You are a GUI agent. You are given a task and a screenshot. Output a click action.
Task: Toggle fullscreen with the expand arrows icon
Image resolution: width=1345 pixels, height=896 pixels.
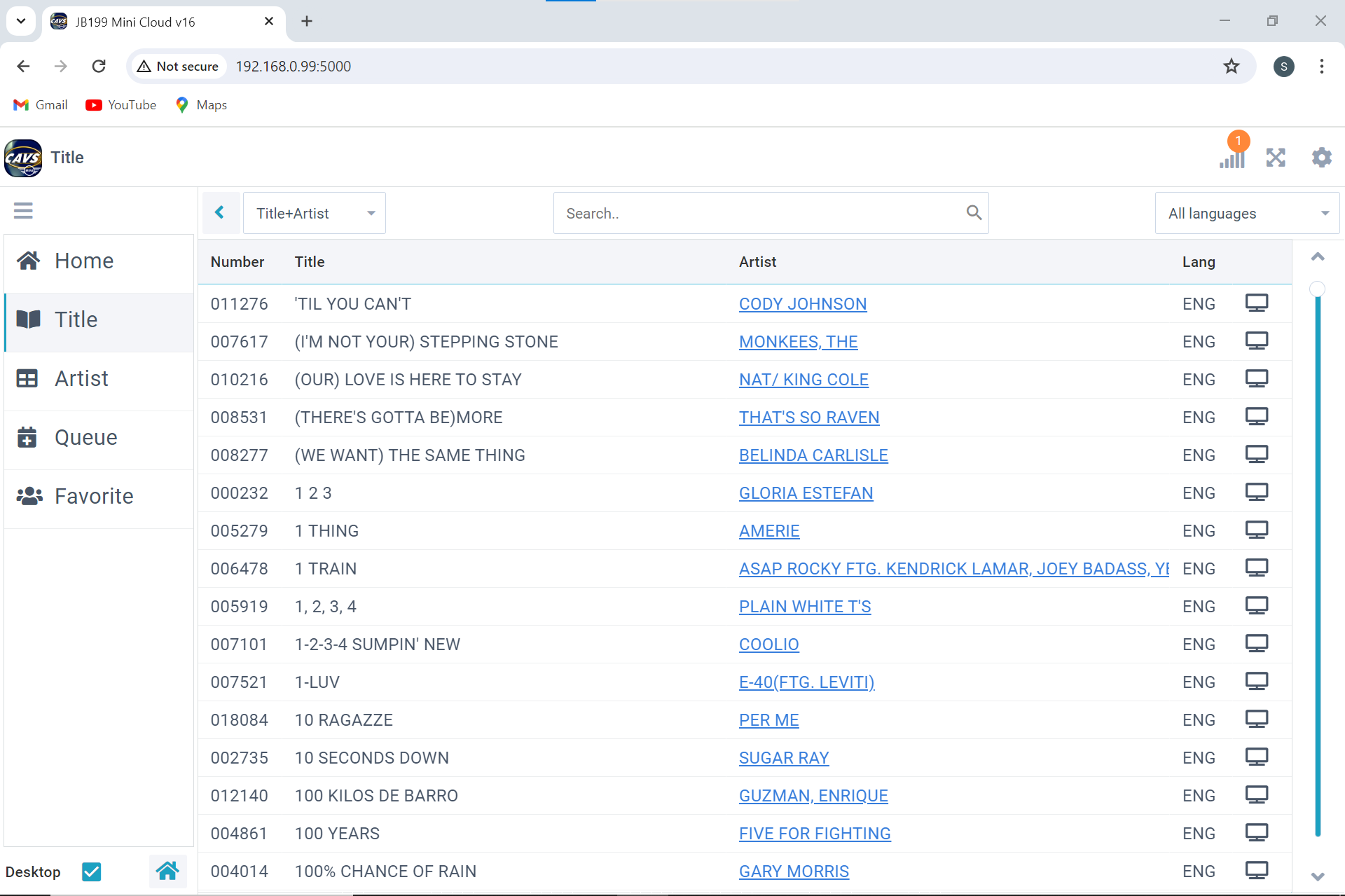tap(1276, 157)
